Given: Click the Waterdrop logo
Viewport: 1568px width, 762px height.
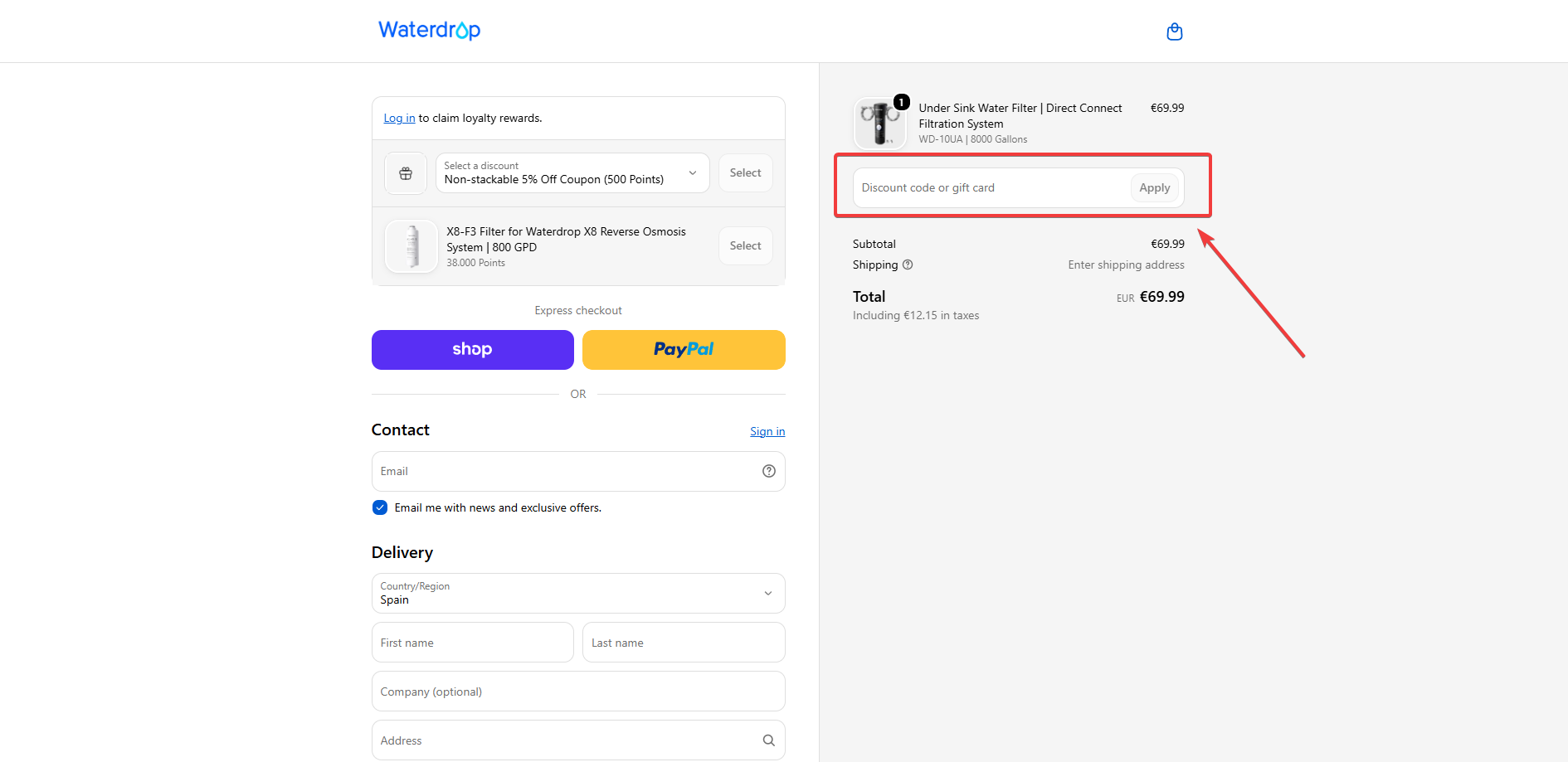Looking at the screenshot, I should pyautogui.click(x=429, y=30).
